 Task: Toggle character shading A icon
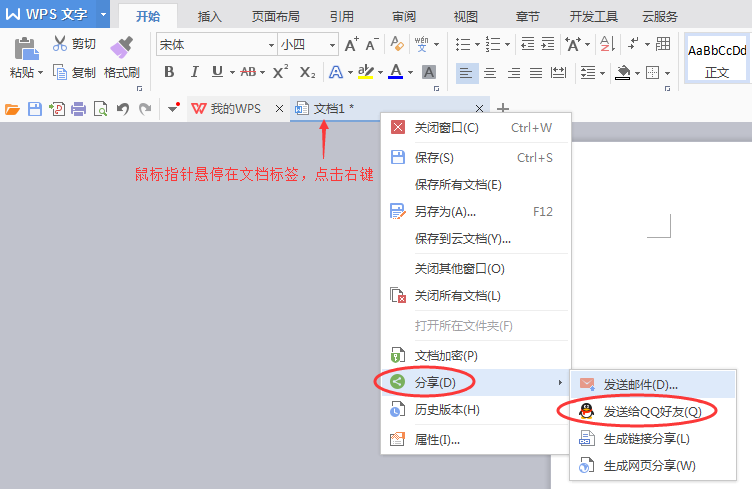[x=429, y=72]
